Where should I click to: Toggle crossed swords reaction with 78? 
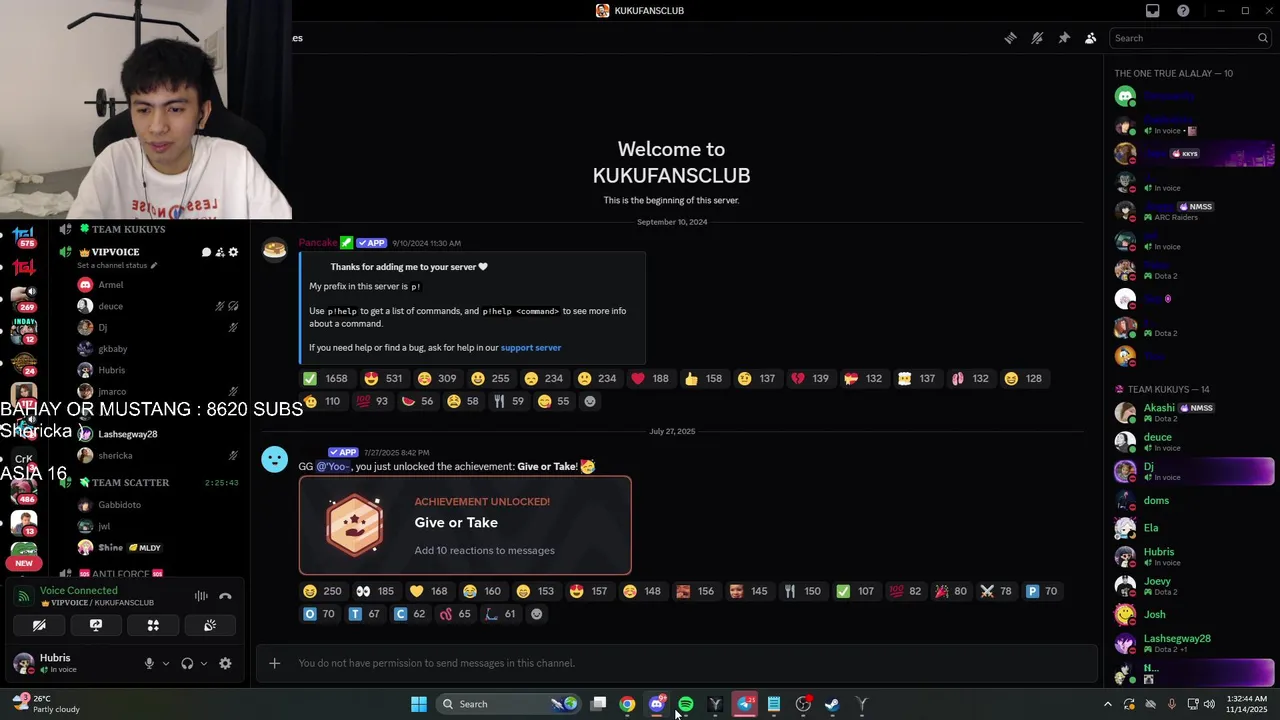996,591
